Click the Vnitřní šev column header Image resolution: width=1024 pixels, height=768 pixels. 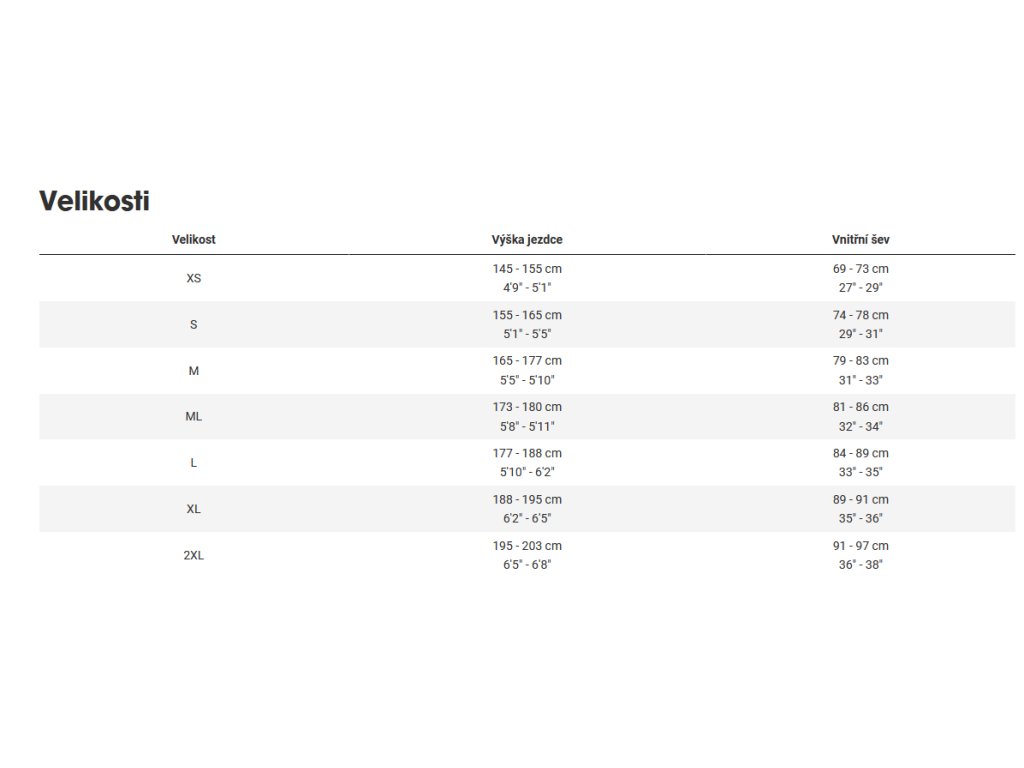pos(860,240)
